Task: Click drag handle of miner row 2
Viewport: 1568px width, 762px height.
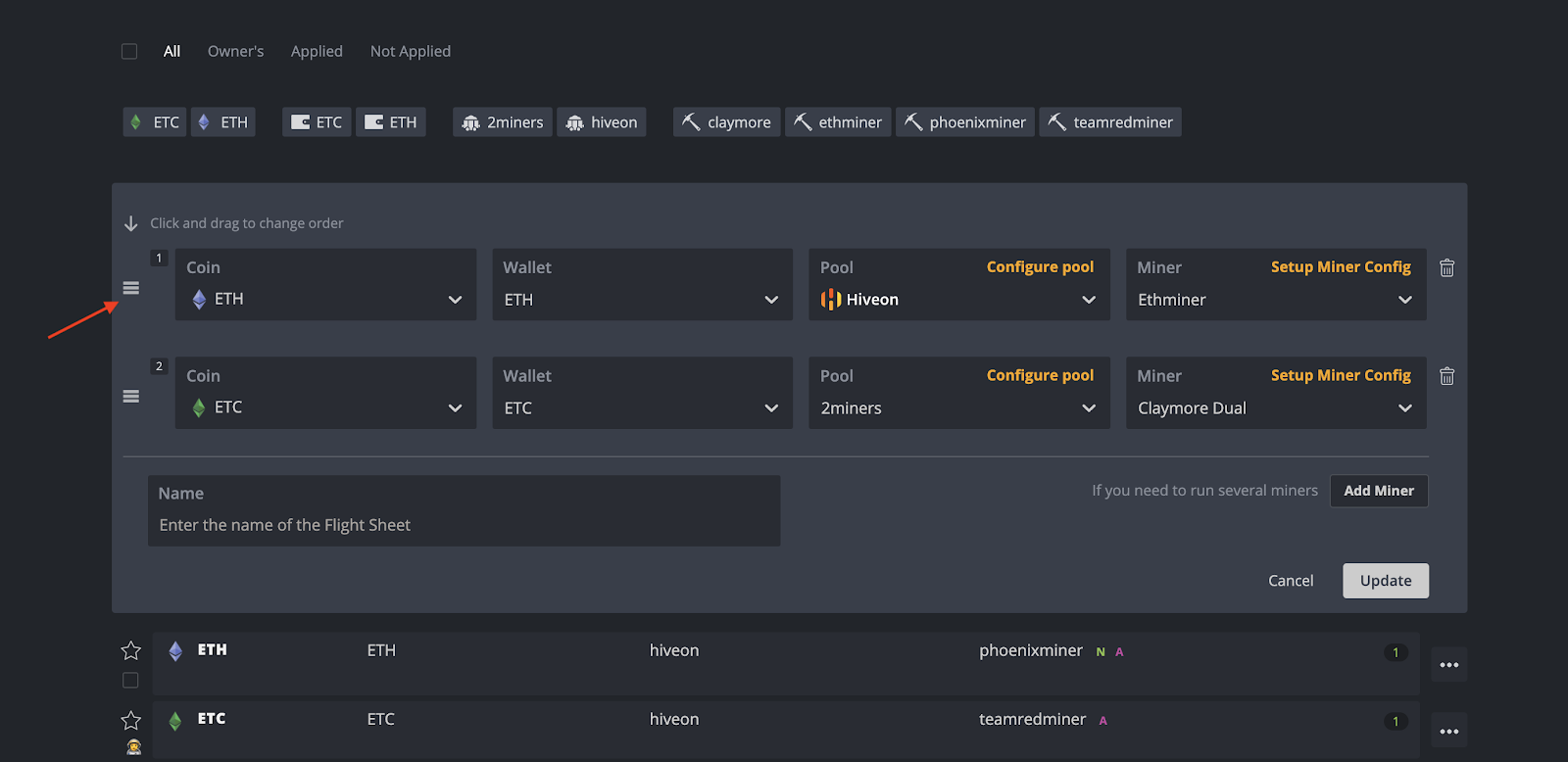Action: (x=131, y=397)
